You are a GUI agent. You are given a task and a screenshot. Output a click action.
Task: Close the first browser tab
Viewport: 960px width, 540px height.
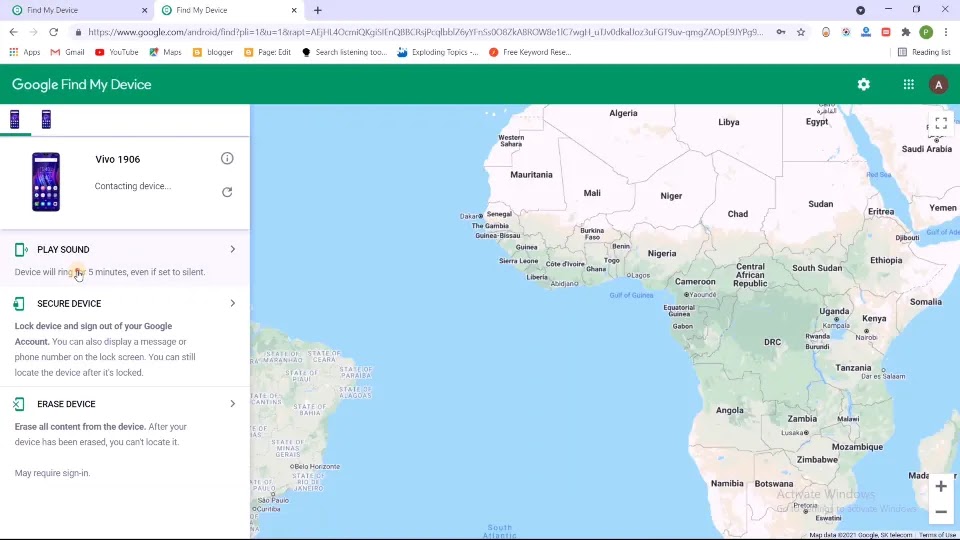pos(144,10)
